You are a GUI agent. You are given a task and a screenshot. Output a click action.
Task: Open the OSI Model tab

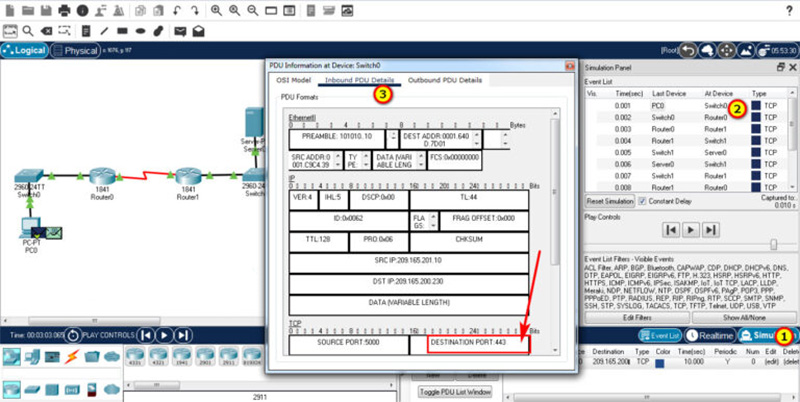[x=293, y=80]
